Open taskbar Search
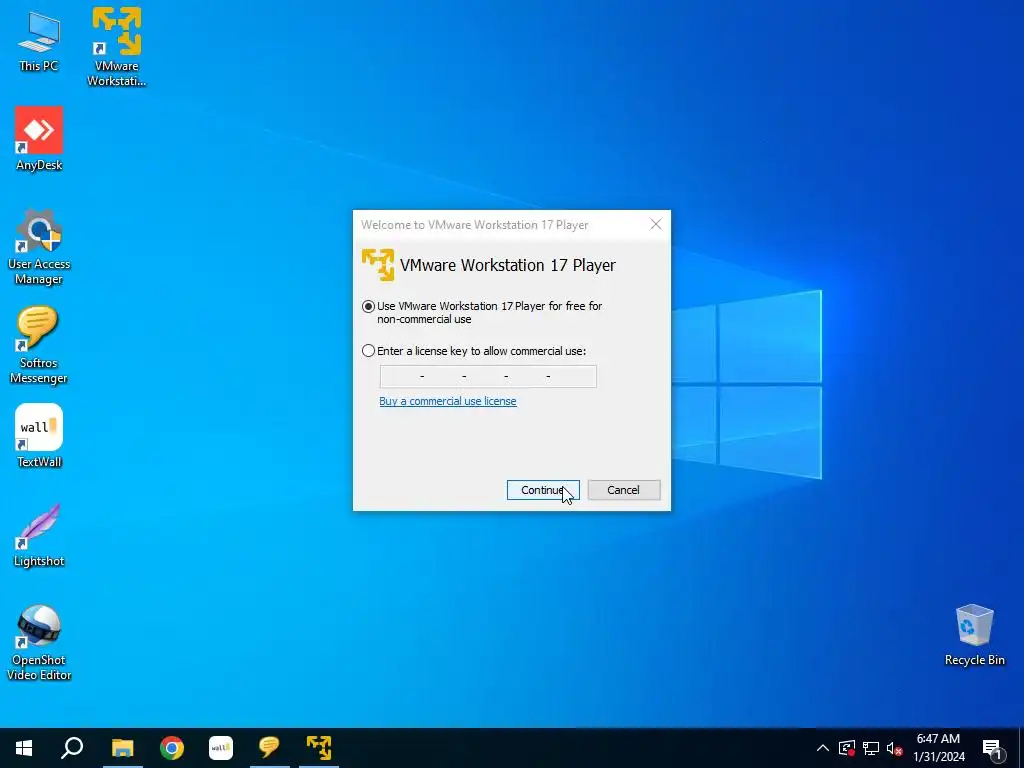Image resolution: width=1024 pixels, height=768 pixels. tap(72, 748)
